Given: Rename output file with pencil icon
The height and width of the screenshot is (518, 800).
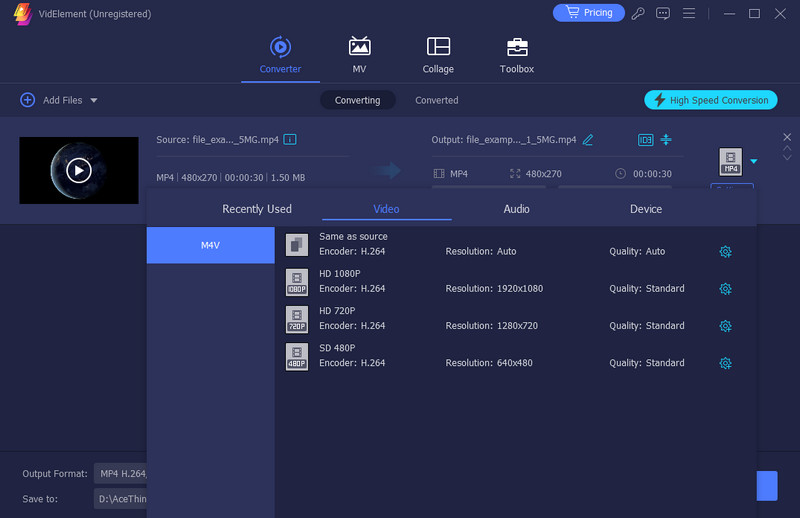Looking at the screenshot, I should coord(588,139).
